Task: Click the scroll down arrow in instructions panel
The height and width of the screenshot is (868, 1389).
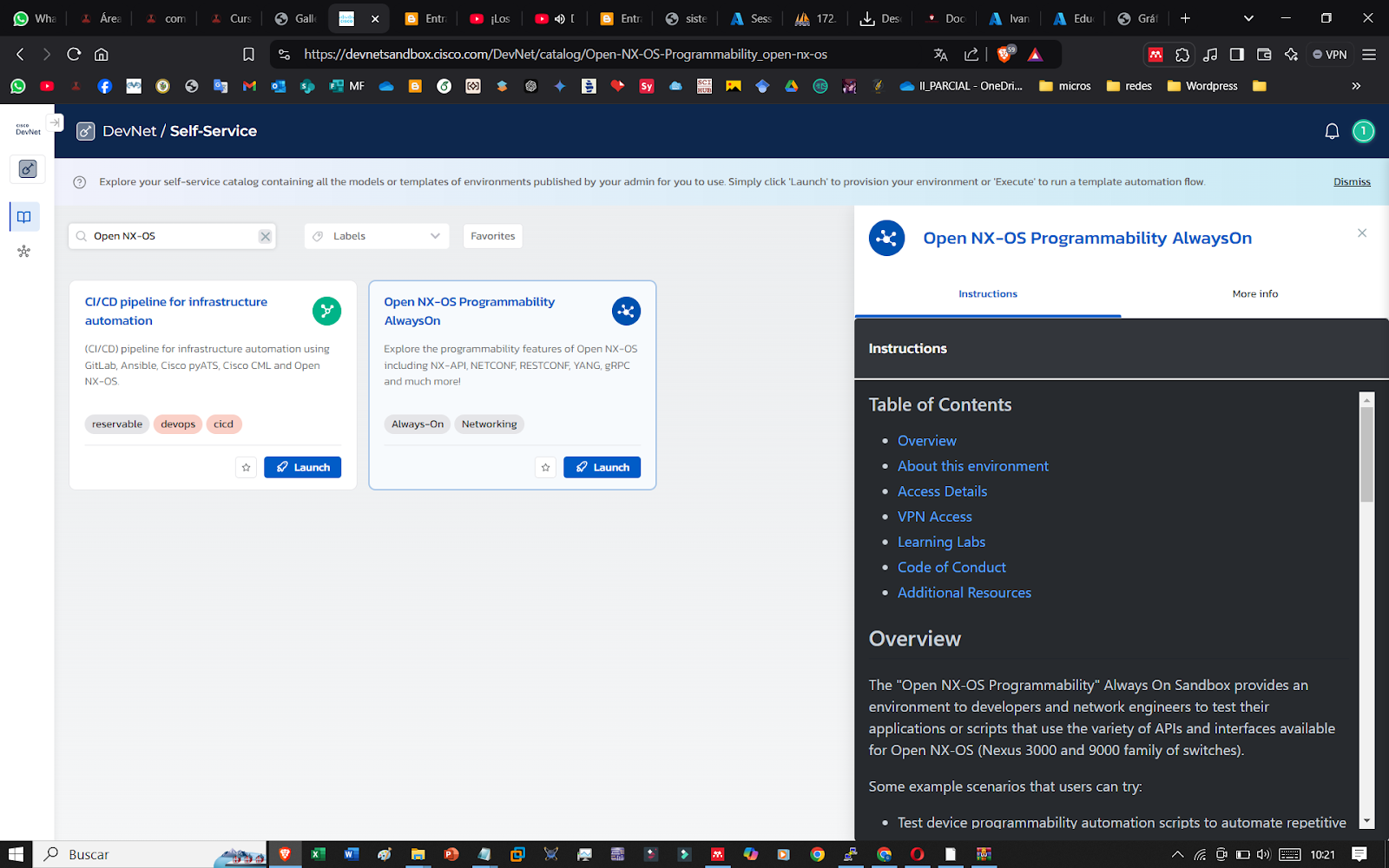Action: (1366, 820)
